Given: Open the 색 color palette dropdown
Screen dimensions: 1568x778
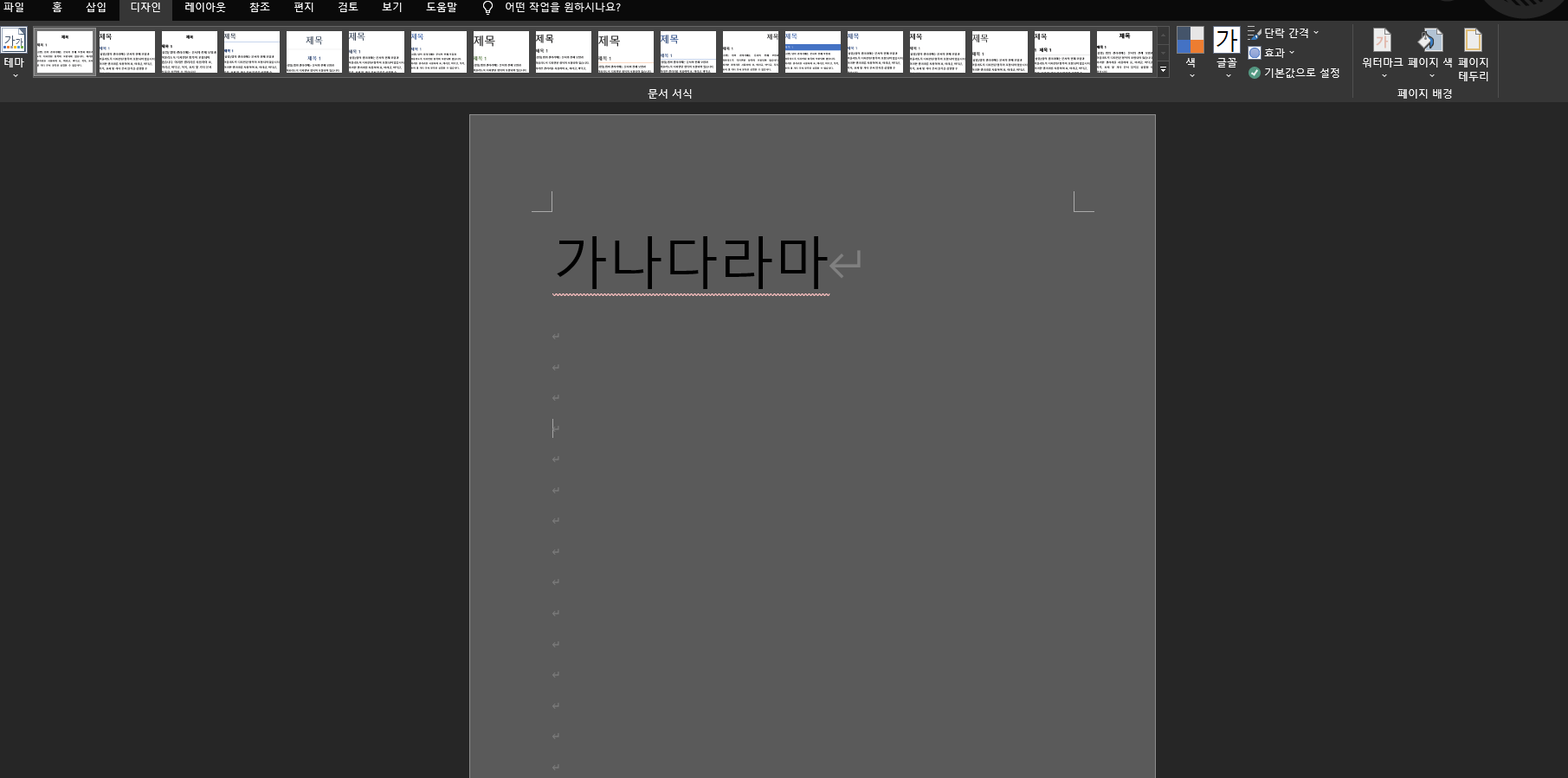Looking at the screenshot, I should [x=1191, y=53].
